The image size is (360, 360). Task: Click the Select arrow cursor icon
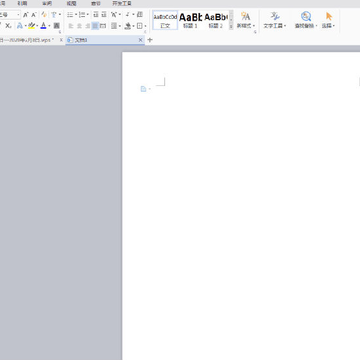[x=329, y=16]
